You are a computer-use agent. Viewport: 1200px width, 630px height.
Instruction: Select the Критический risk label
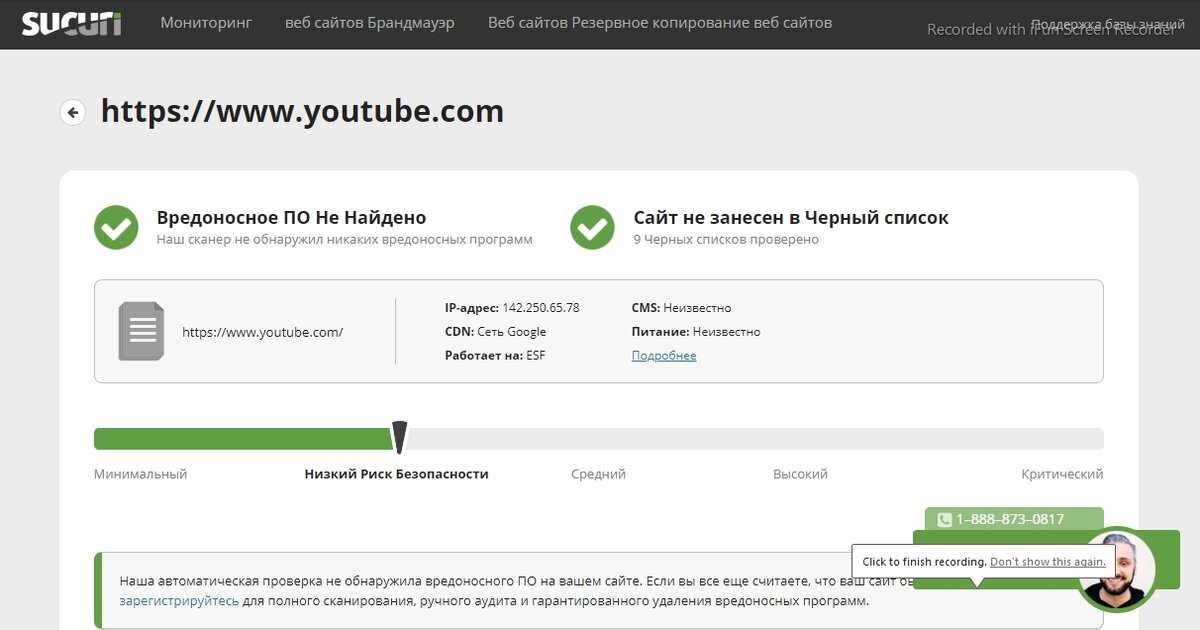click(1062, 474)
